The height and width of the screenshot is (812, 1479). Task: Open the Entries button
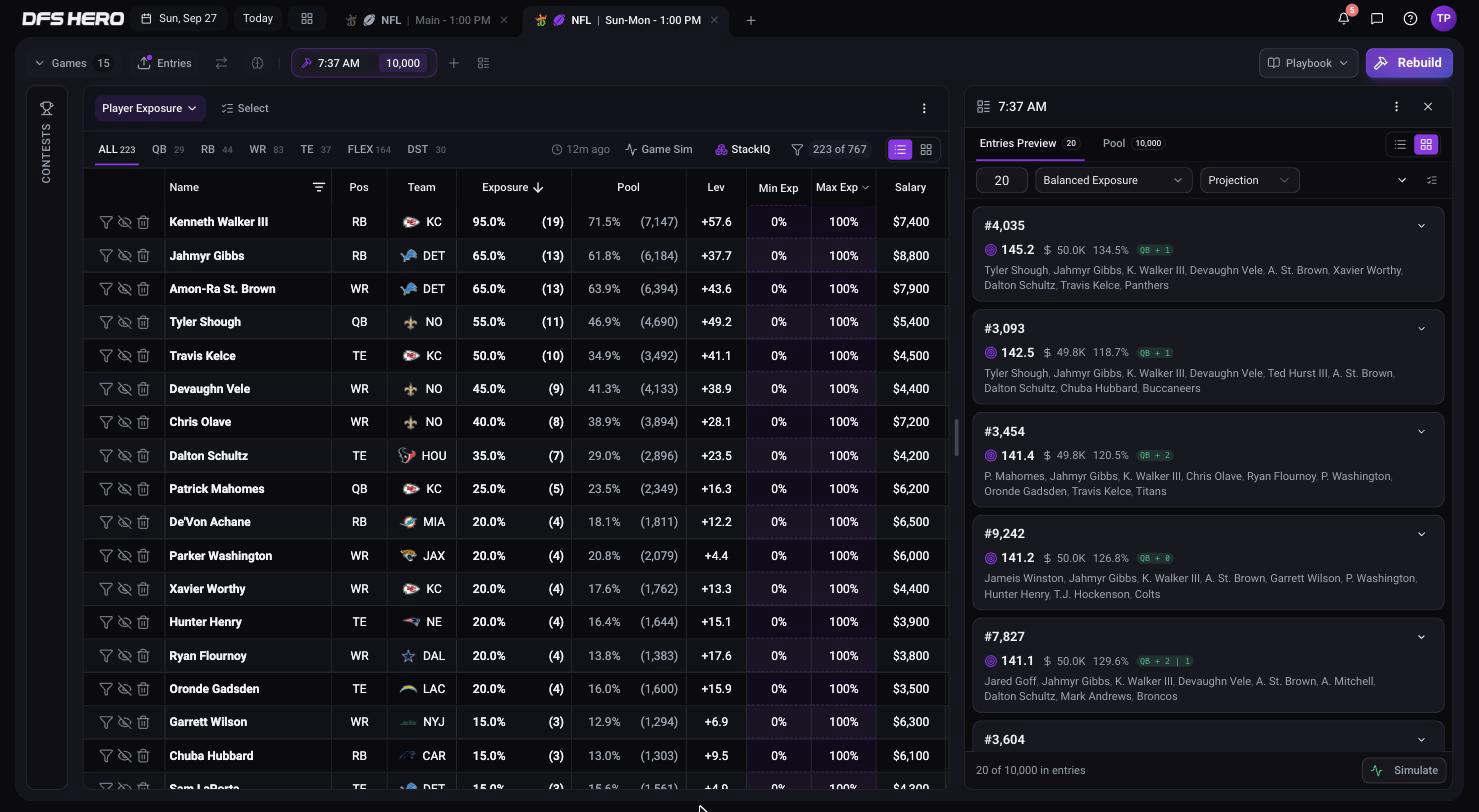pos(165,63)
